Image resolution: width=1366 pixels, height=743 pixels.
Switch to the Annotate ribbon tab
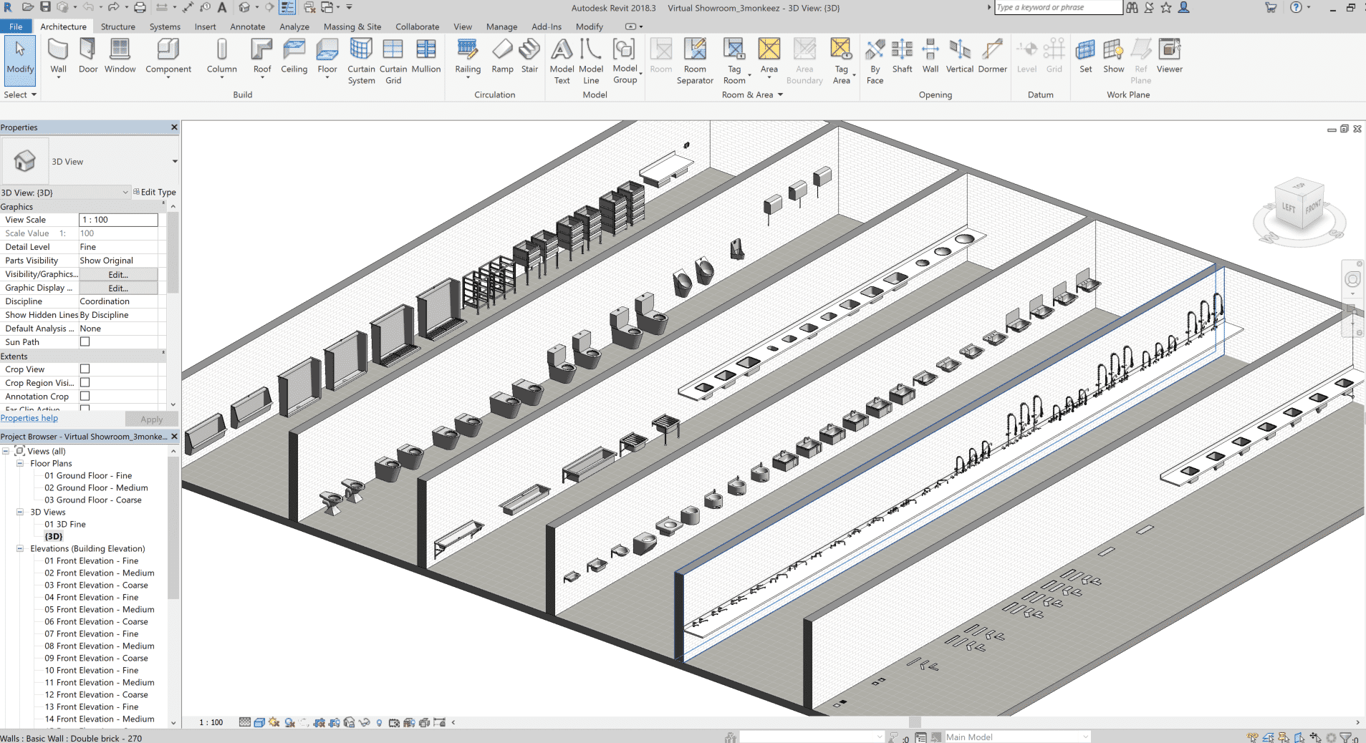(247, 27)
